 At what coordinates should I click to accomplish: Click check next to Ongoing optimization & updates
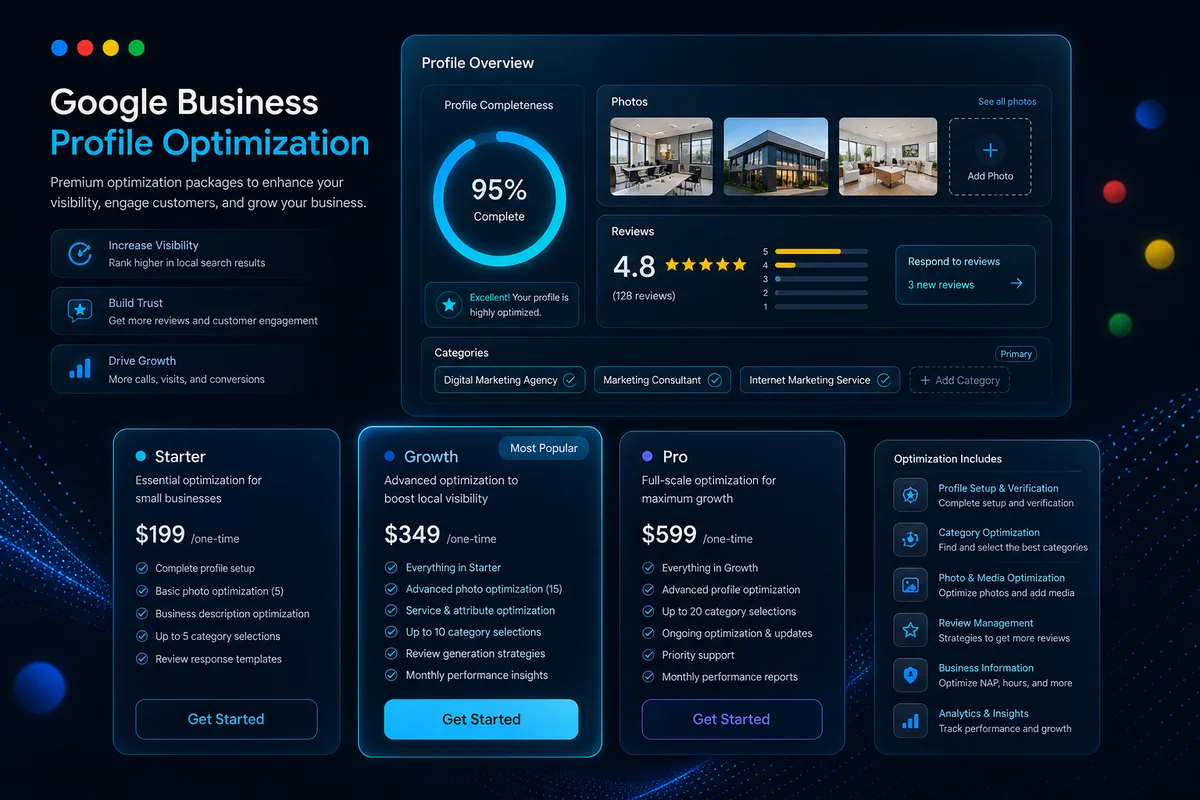(x=648, y=633)
